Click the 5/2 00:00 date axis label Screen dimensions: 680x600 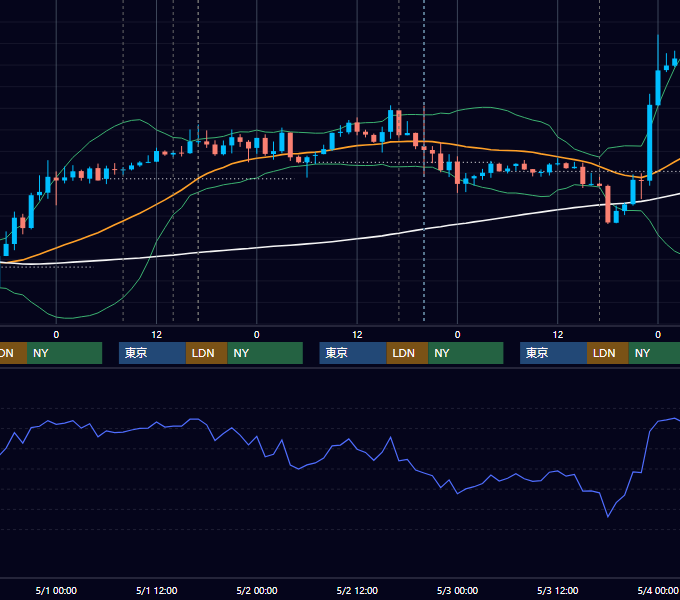tap(257, 590)
